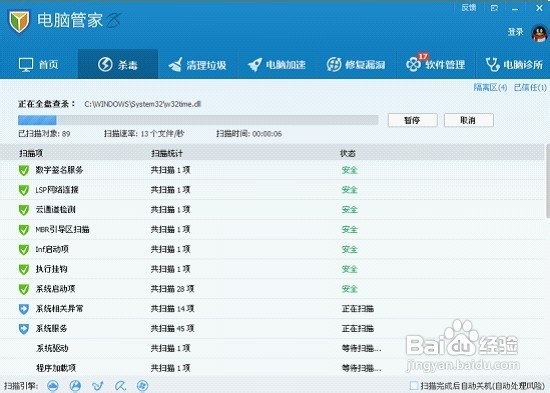Click the green shield for MBR引导区扫描

coord(24,230)
